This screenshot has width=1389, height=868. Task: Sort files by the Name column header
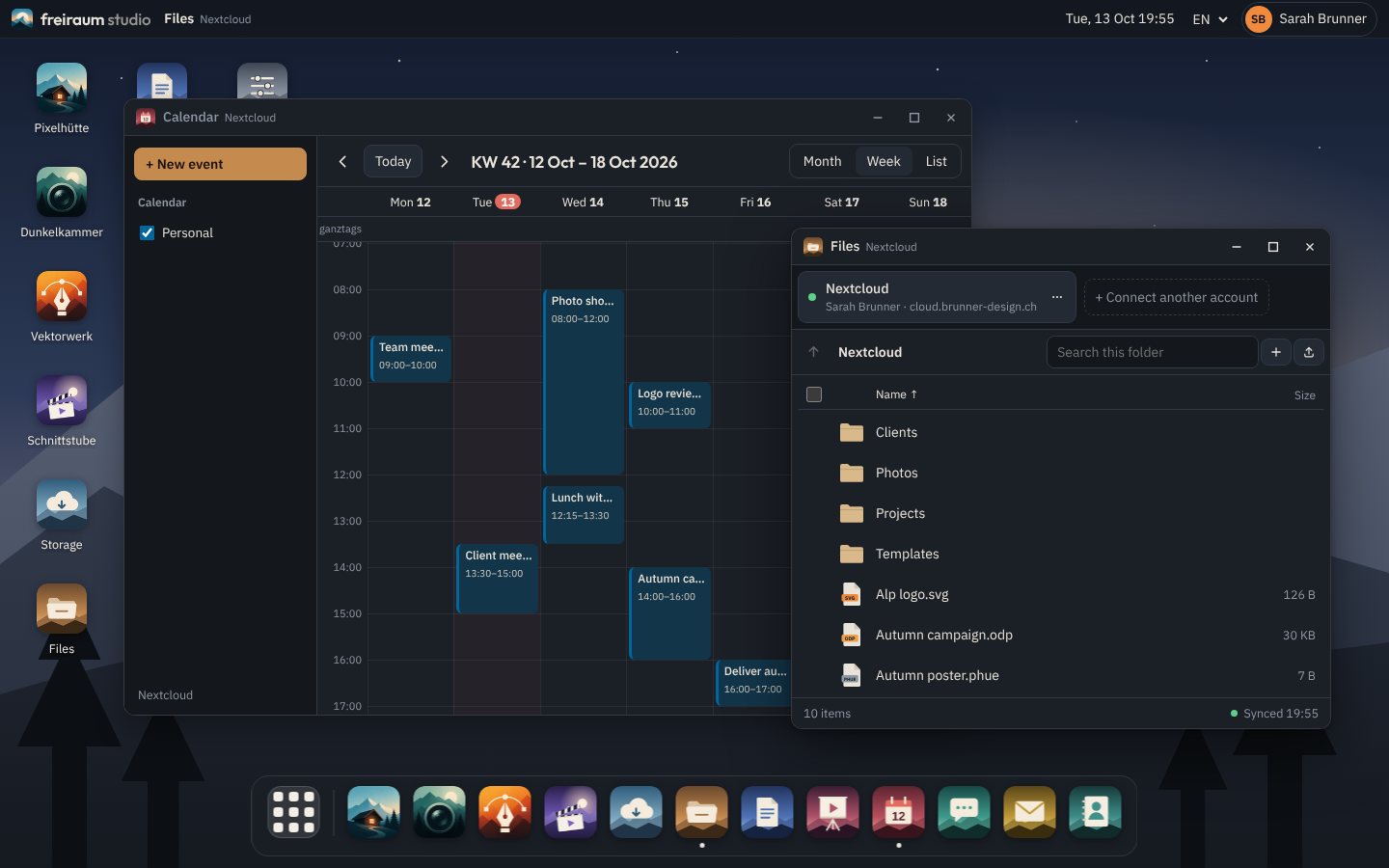tap(896, 394)
